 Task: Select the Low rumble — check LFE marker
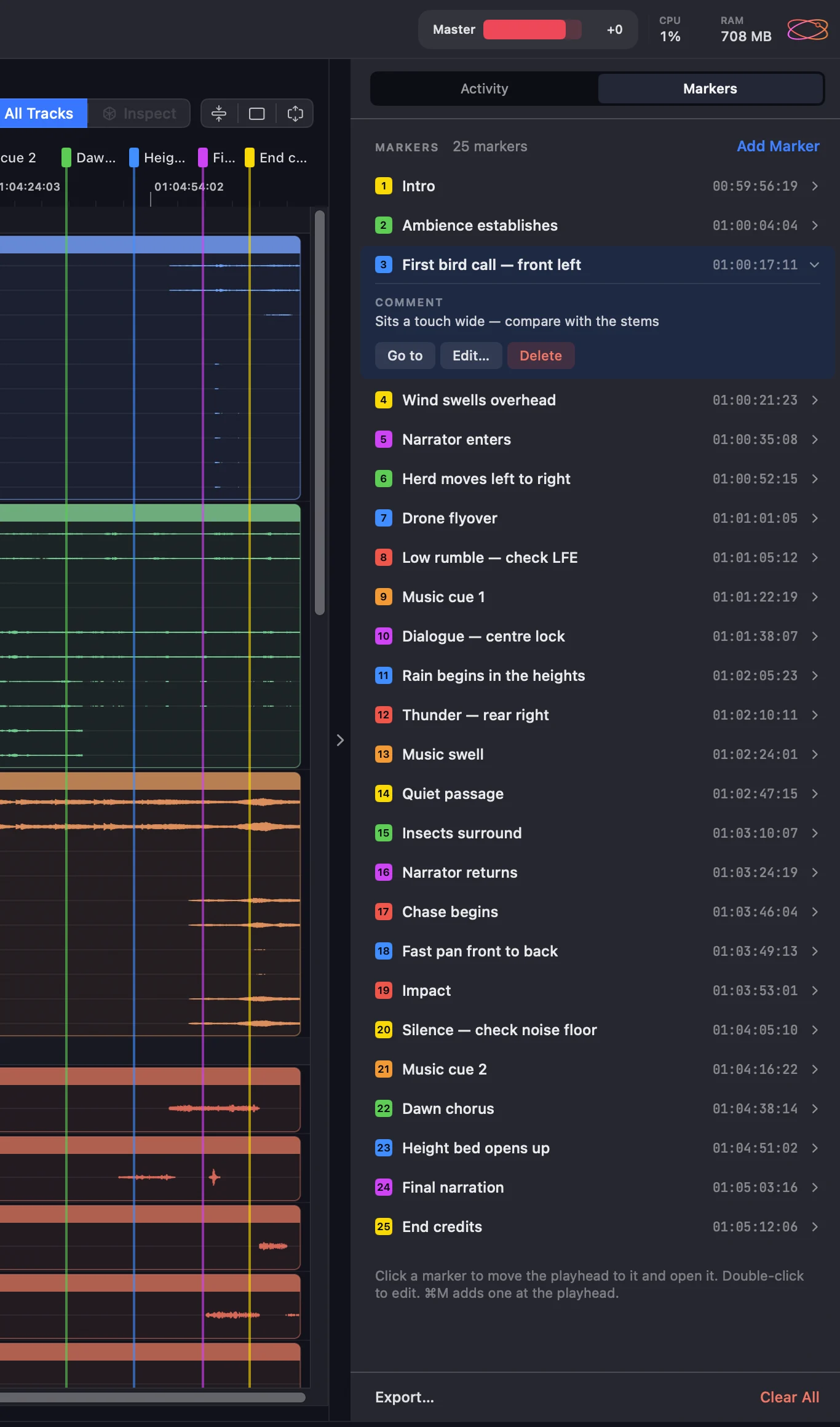pyautogui.click(x=596, y=557)
